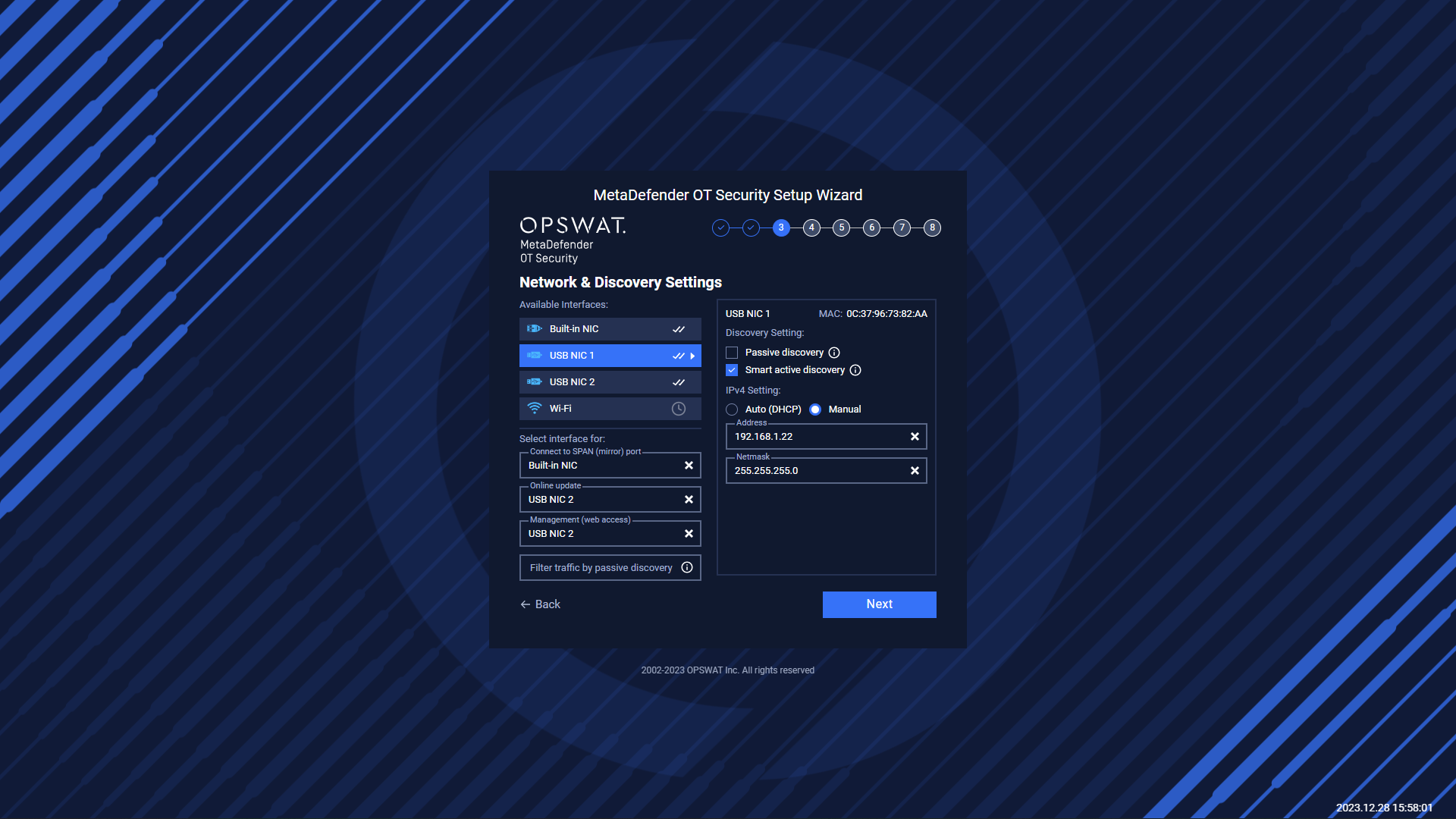Clear the Address field with its X

(x=915, y=437)
